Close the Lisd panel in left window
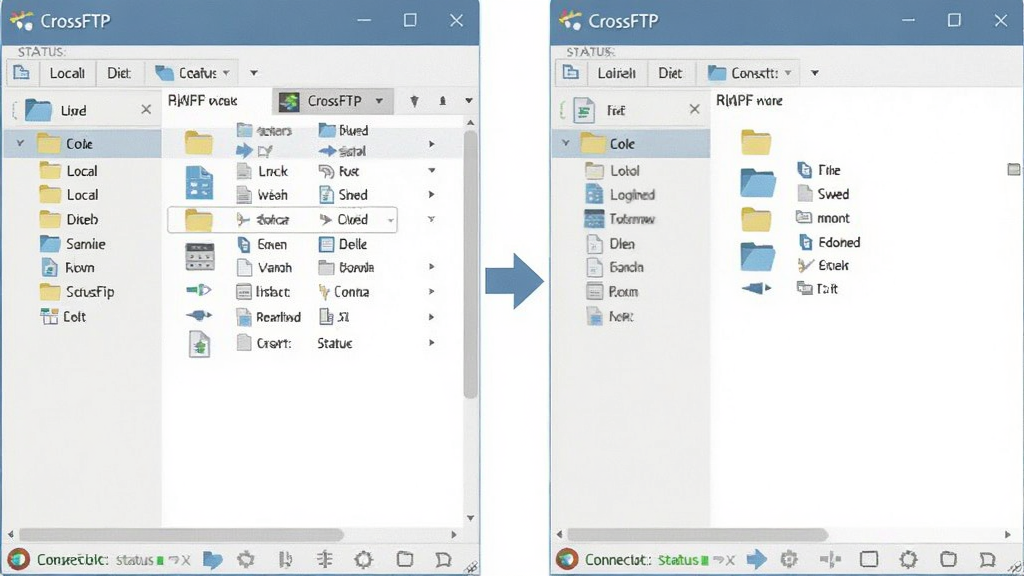 pyautogui.click(x=146, y=110)
